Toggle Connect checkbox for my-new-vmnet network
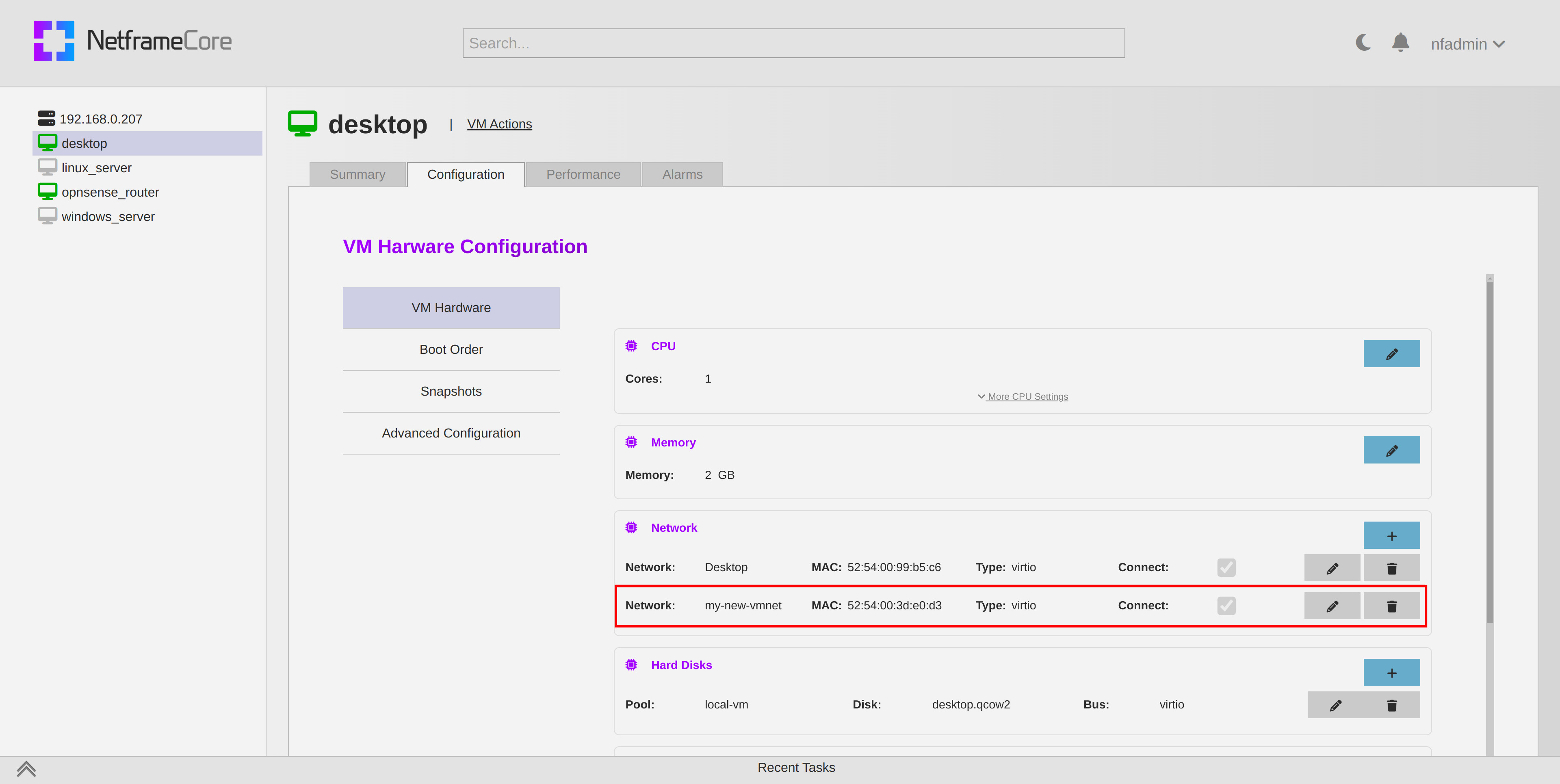The image size is (1560, 784). 1226,605
